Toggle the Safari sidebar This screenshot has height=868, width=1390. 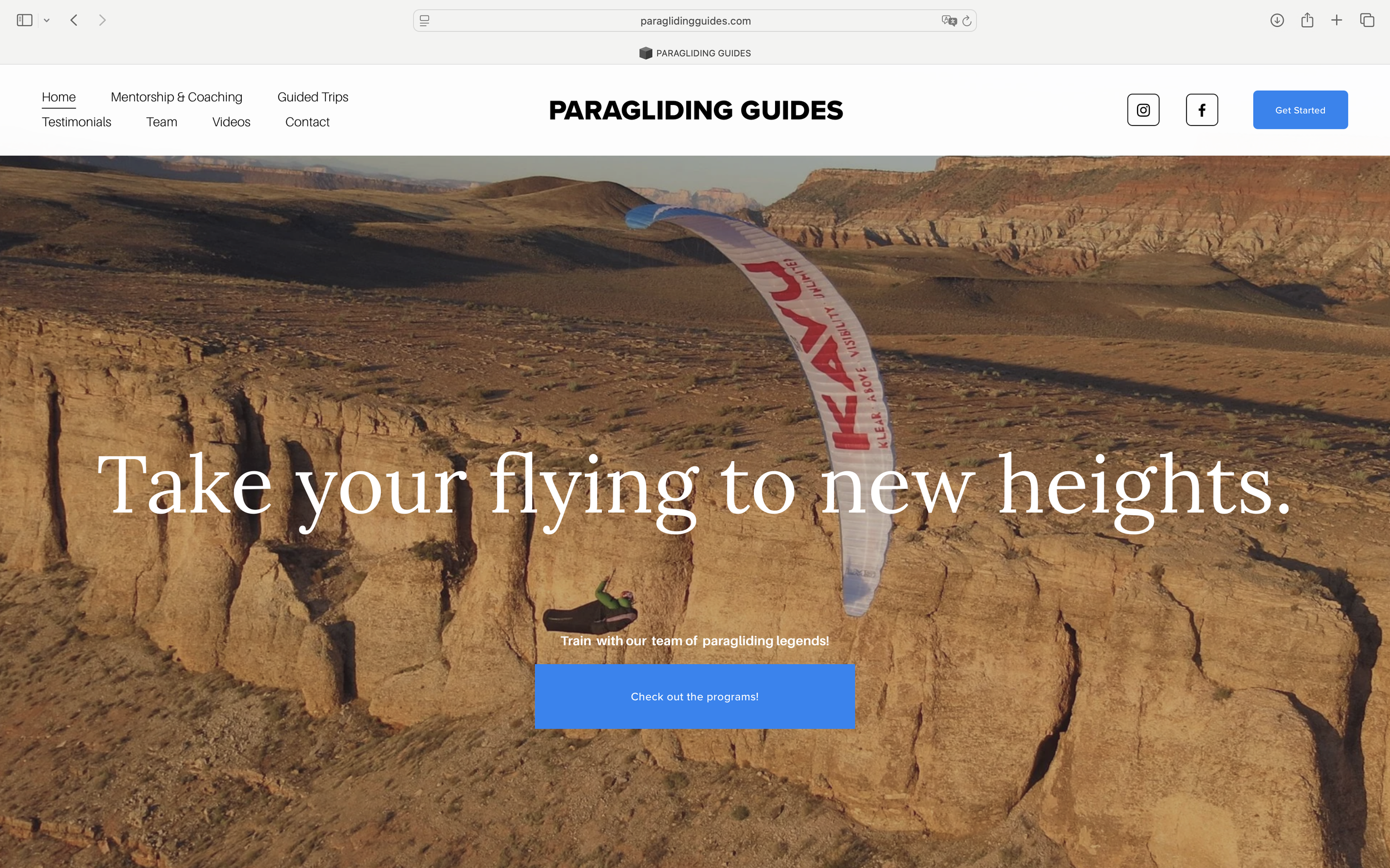[x=24, y=21]
